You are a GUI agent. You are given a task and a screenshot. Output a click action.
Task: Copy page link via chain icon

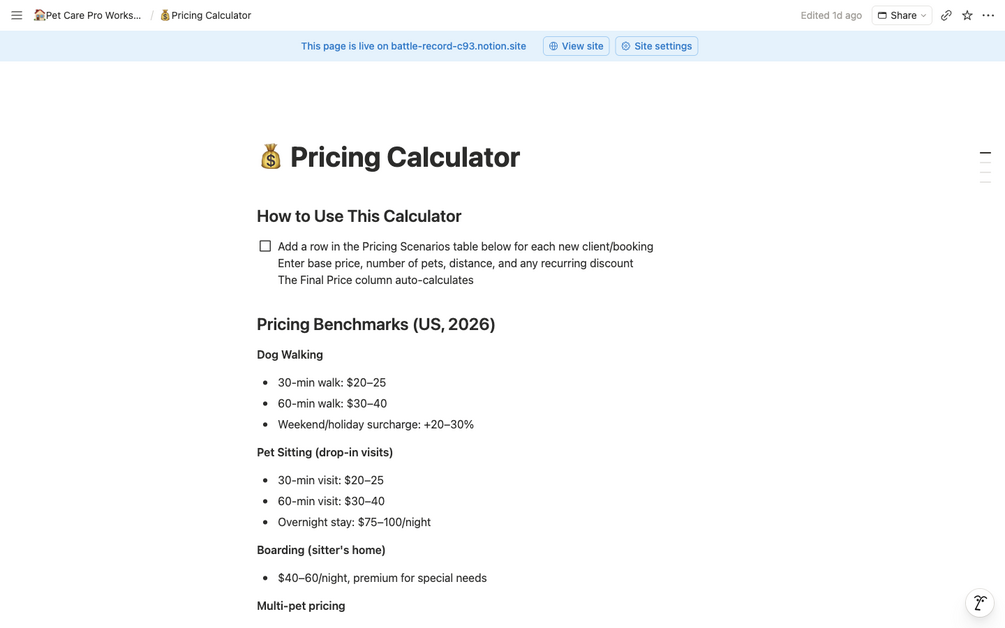point(946,15)
